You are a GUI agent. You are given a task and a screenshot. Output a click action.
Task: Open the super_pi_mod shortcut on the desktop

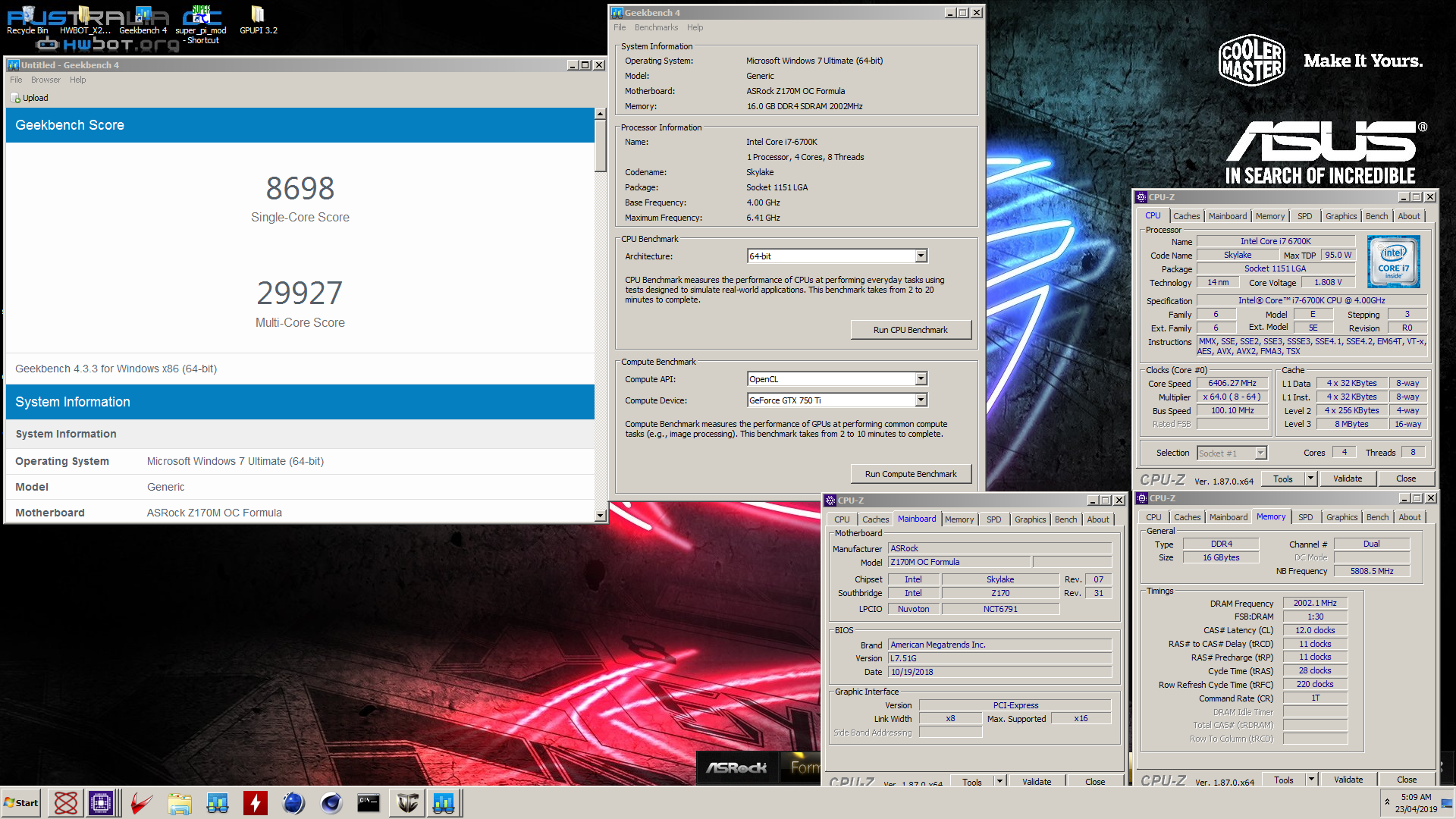coord(201,24)
